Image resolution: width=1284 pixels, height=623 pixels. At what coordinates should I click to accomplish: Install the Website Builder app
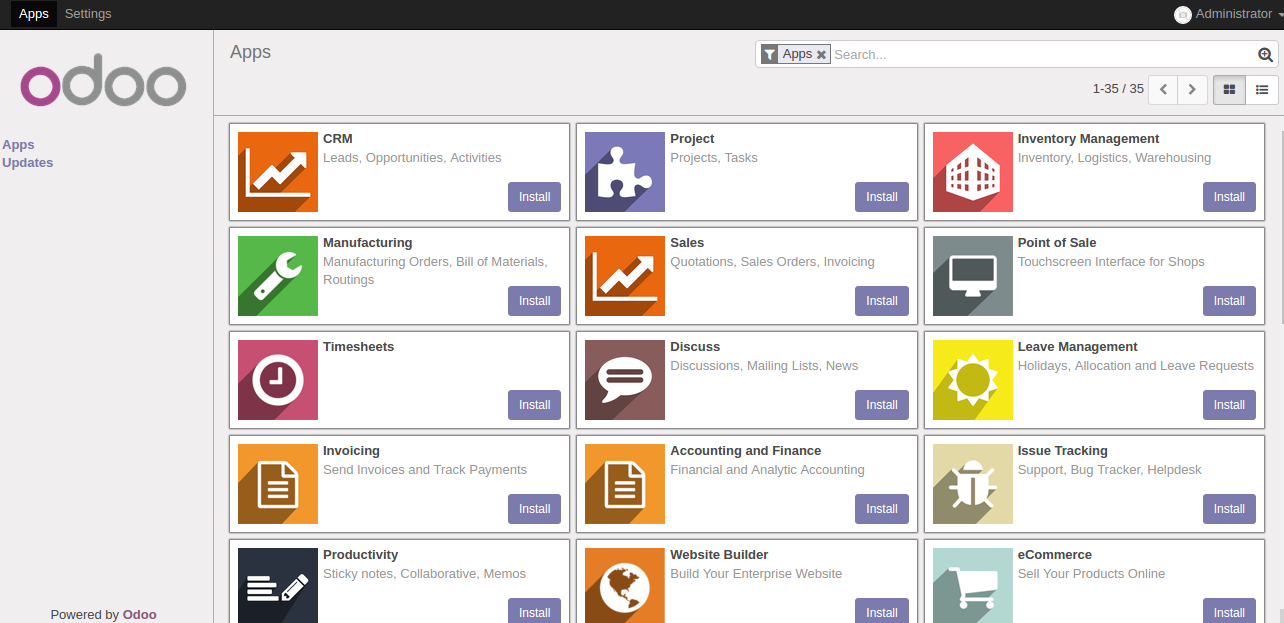[x=882, y=611]
